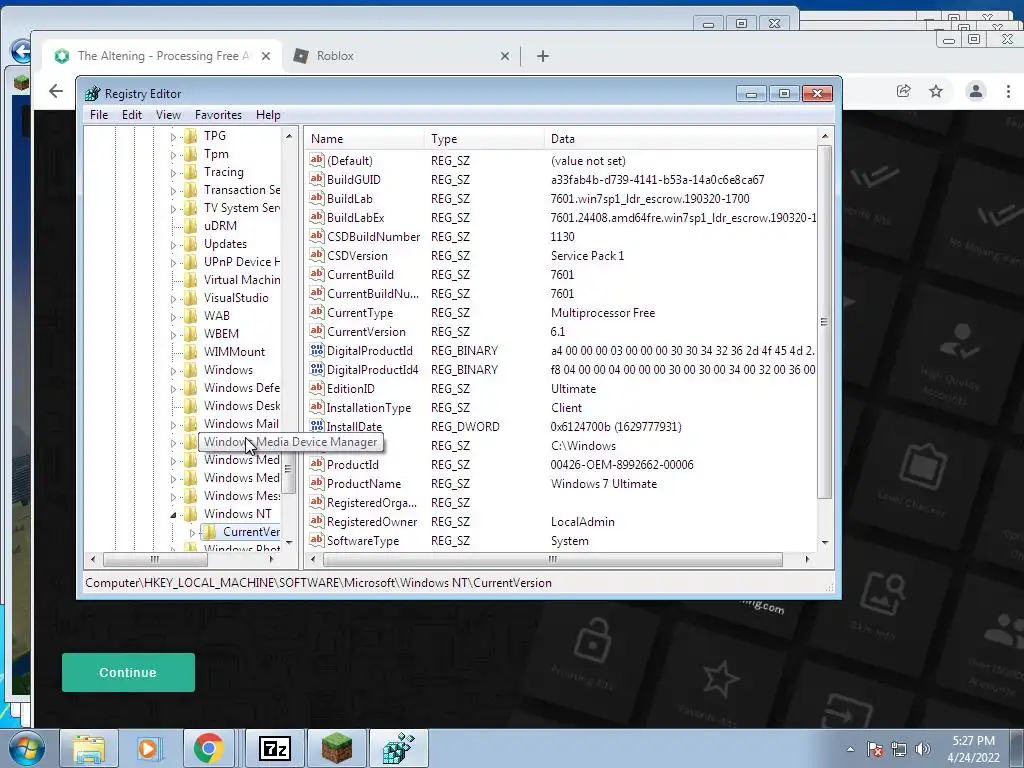Close The Altening browser tab
1024x768 pixels.
point(266,56)
